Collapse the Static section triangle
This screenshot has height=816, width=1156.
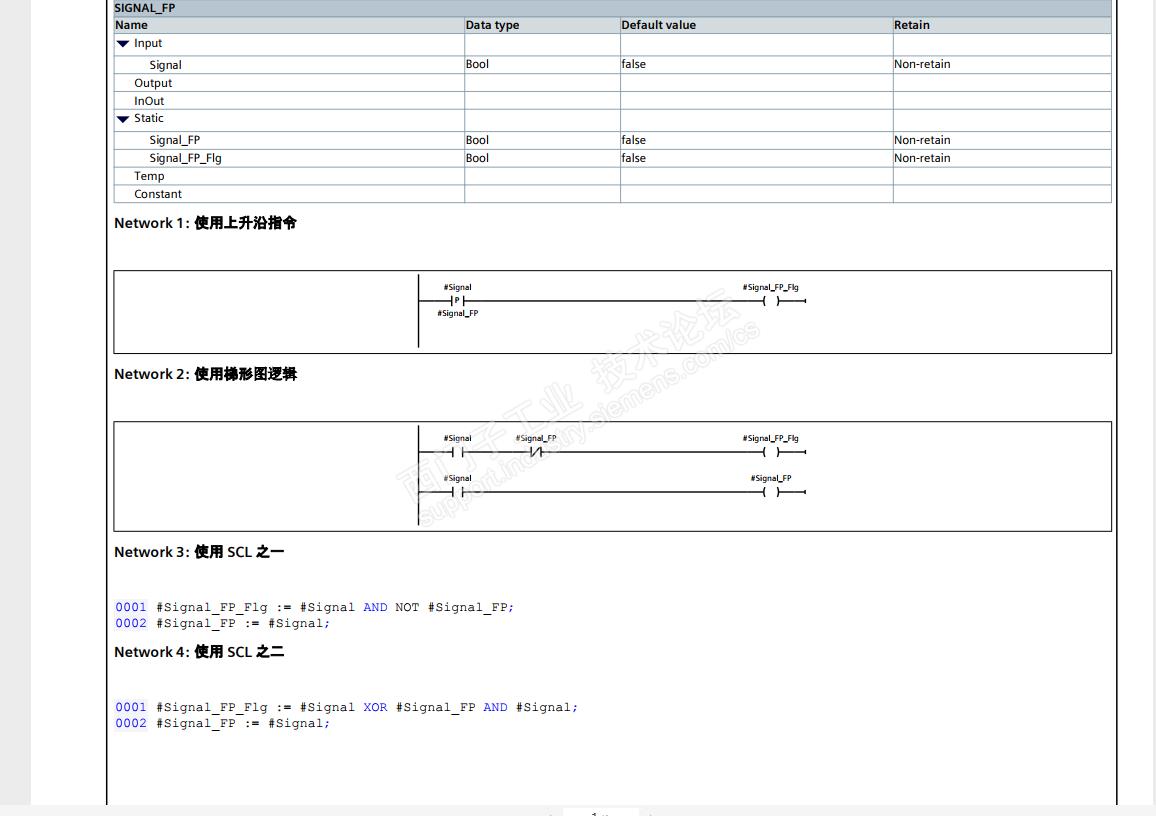coord(123,119)
